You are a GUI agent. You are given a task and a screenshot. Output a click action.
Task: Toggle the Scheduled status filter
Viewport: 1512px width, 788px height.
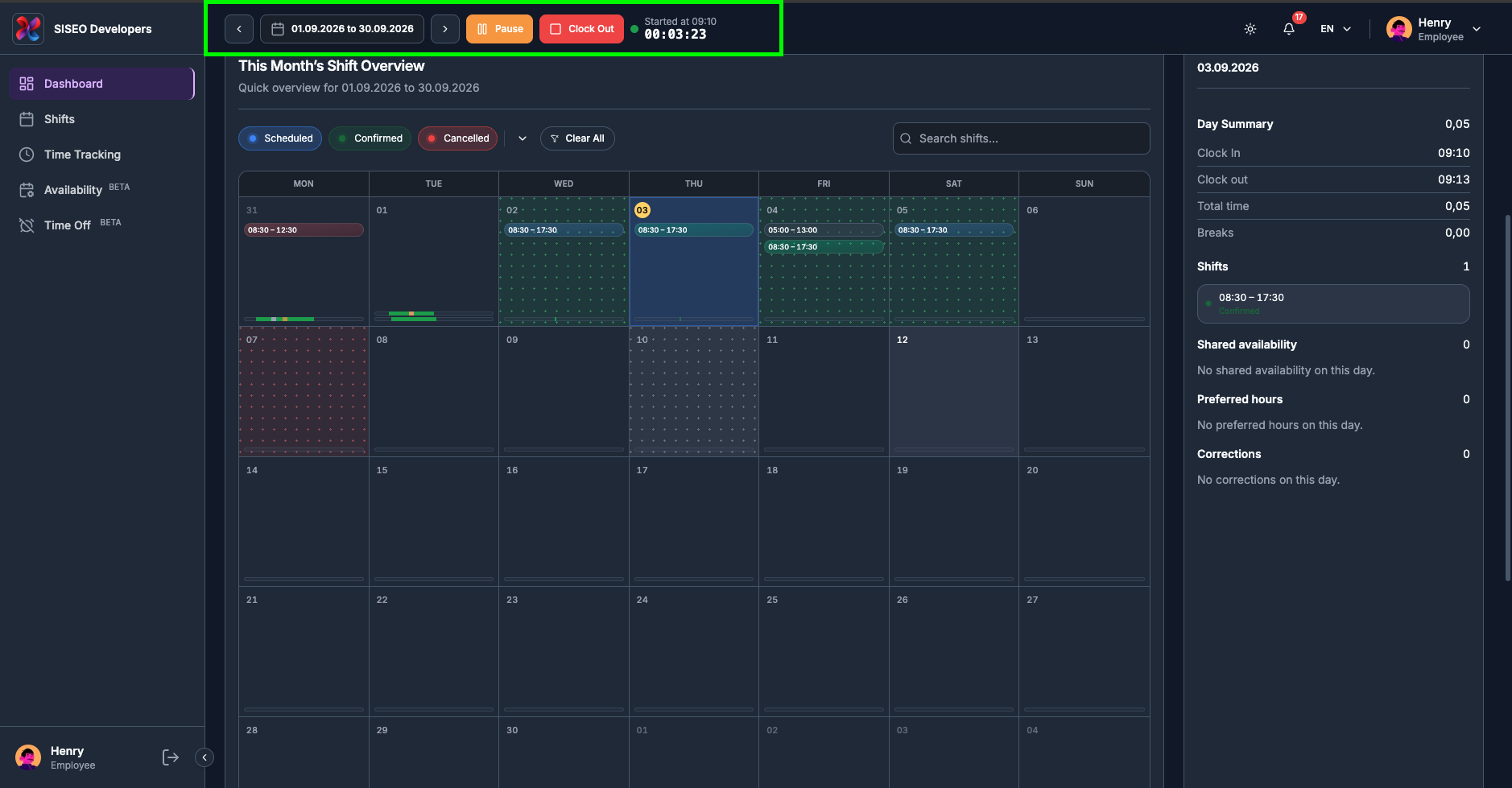pos(280,138)
